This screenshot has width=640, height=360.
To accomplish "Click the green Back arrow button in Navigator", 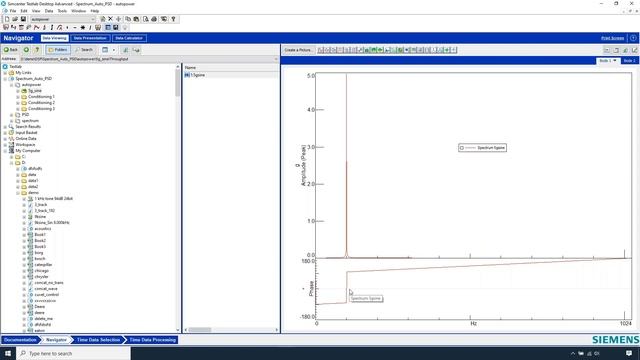I will [x=11, y=50].
